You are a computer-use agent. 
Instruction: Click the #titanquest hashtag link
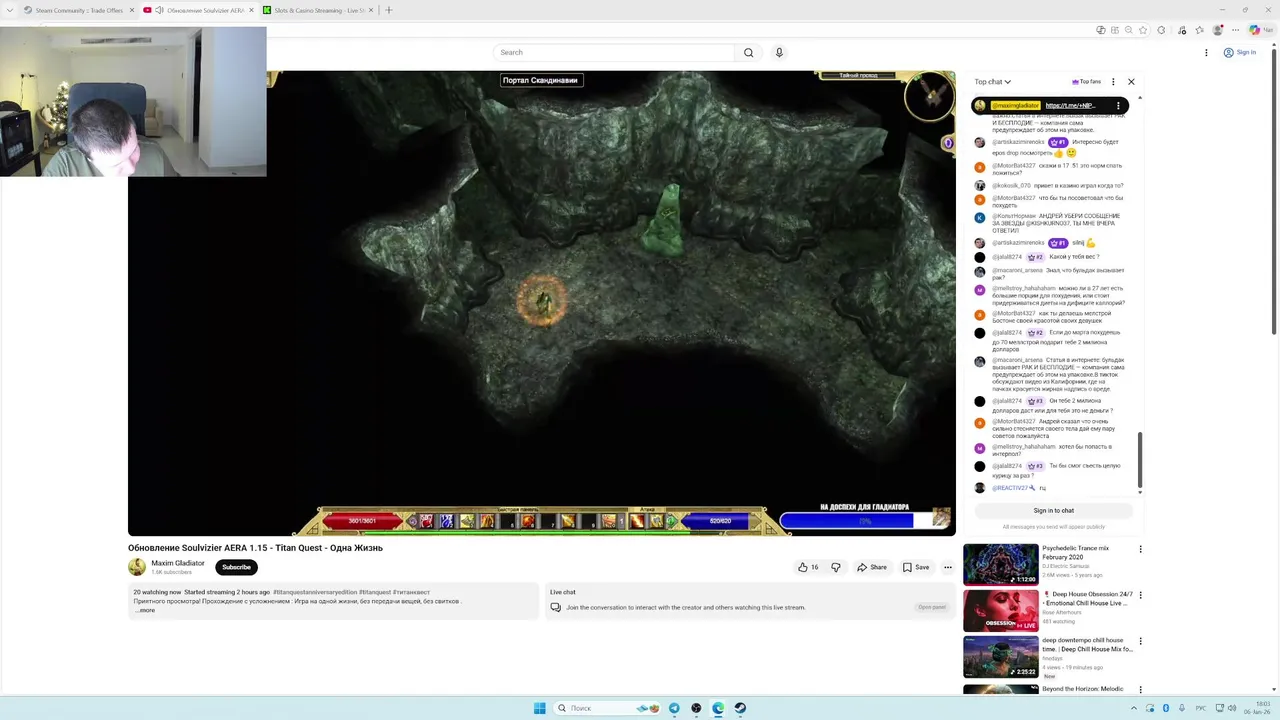click(x=374, y=592)
